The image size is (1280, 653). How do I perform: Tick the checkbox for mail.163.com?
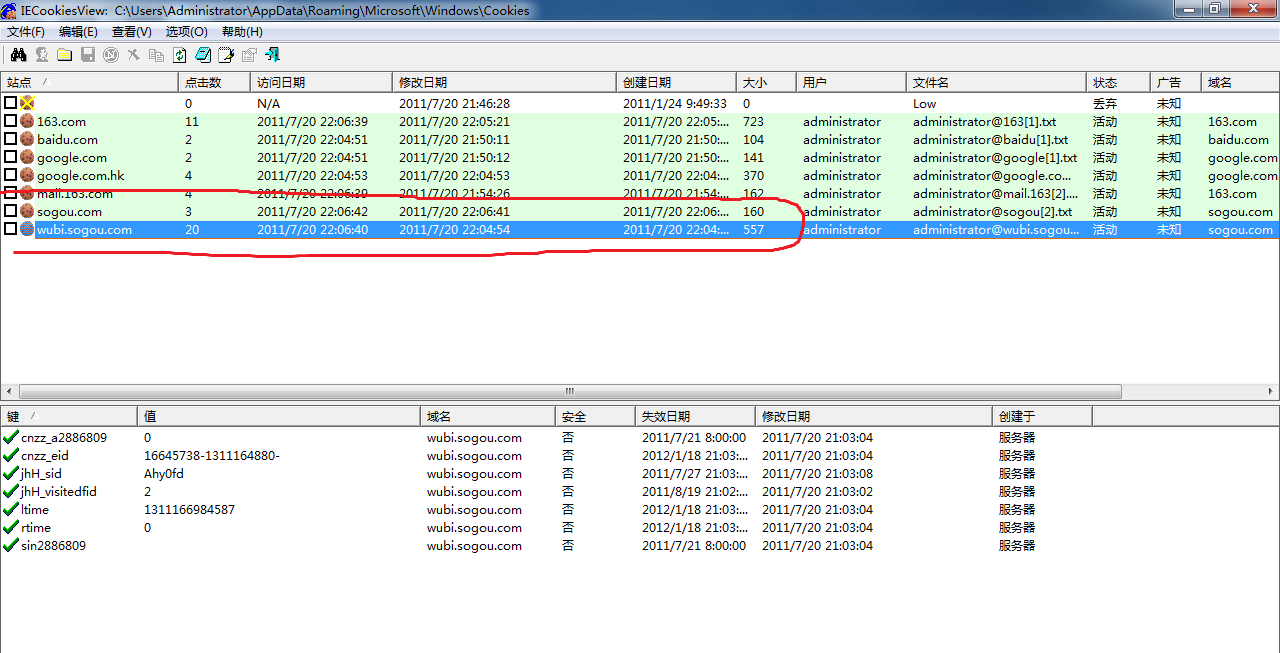[x=10, y=193]
